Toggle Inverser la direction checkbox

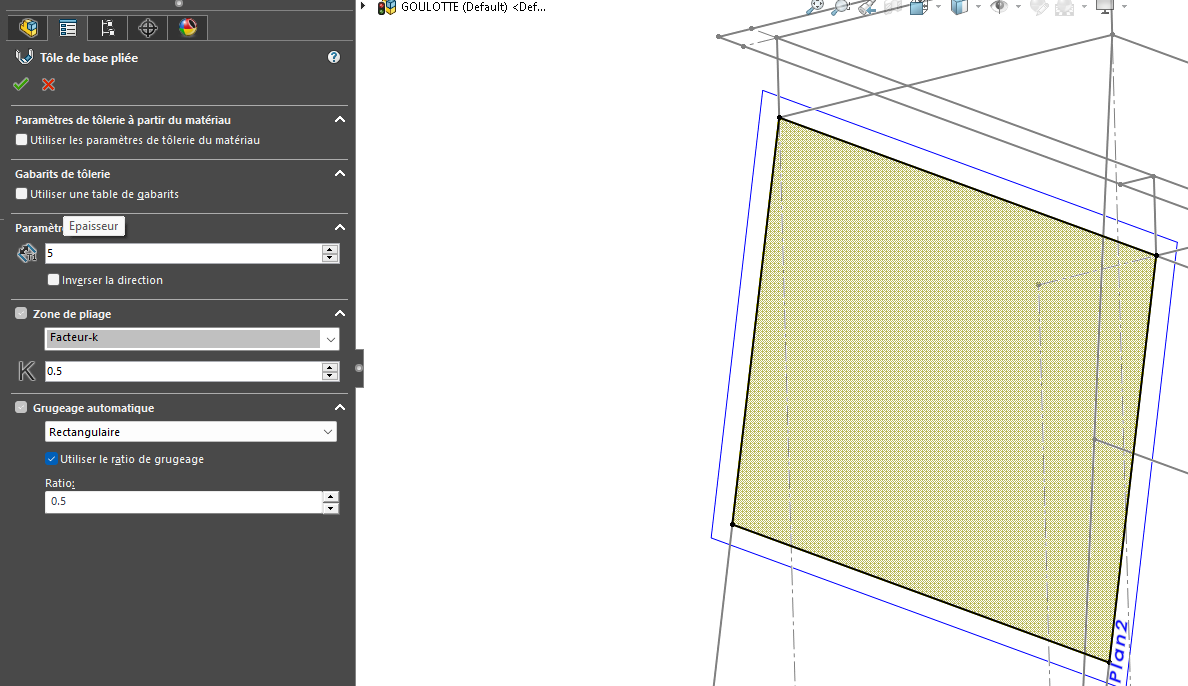point(54,281)
